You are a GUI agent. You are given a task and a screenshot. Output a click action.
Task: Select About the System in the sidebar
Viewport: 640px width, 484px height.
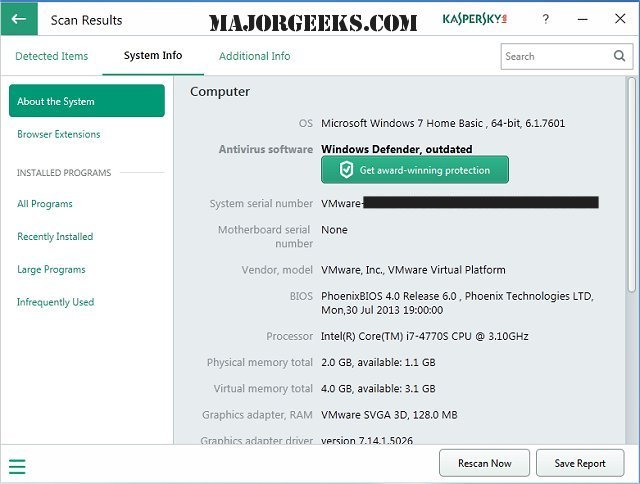point(87,101)
